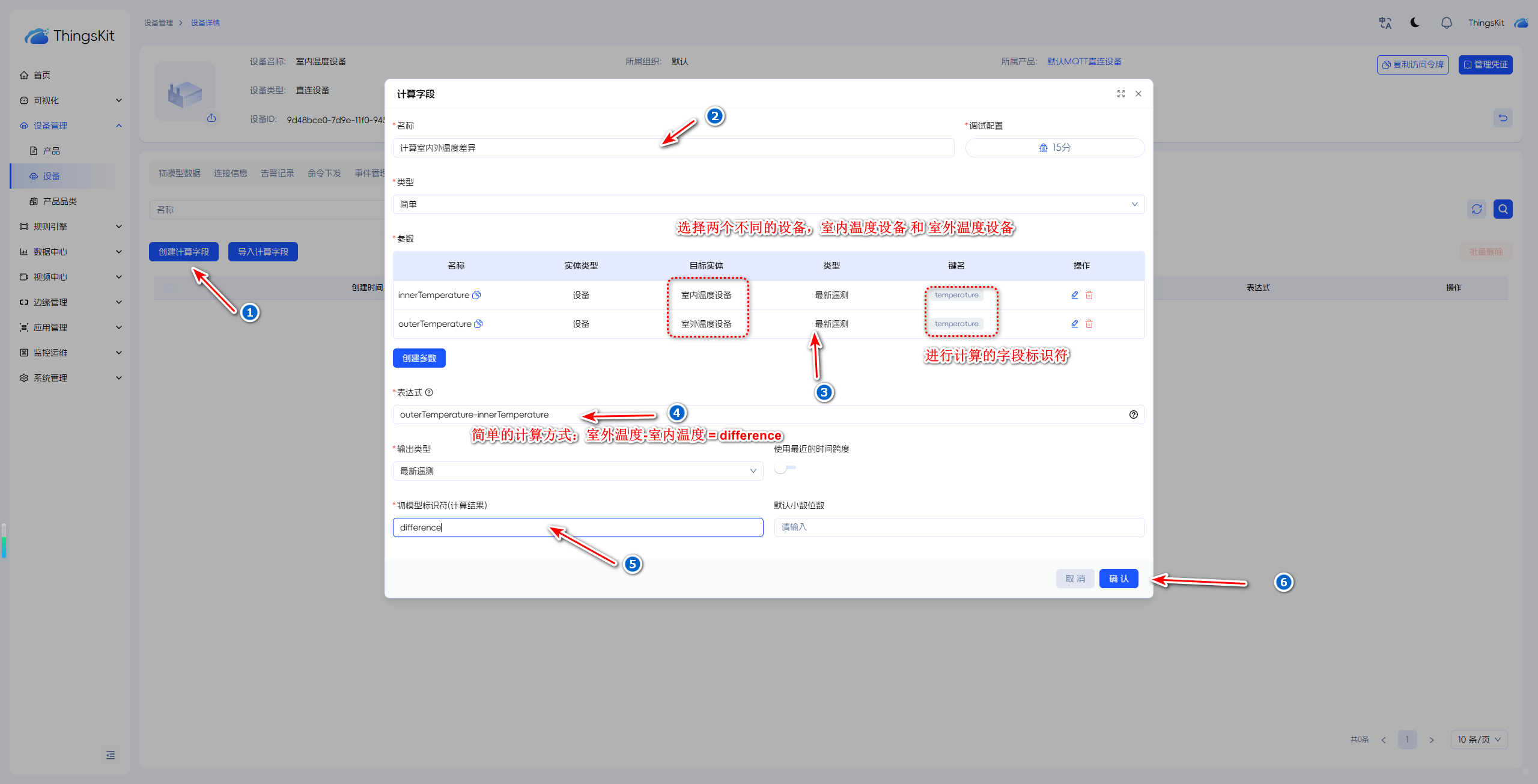Click 创建参数 button
The image size is (1538, 784).
pyautogui.click(x=419, y=358)
